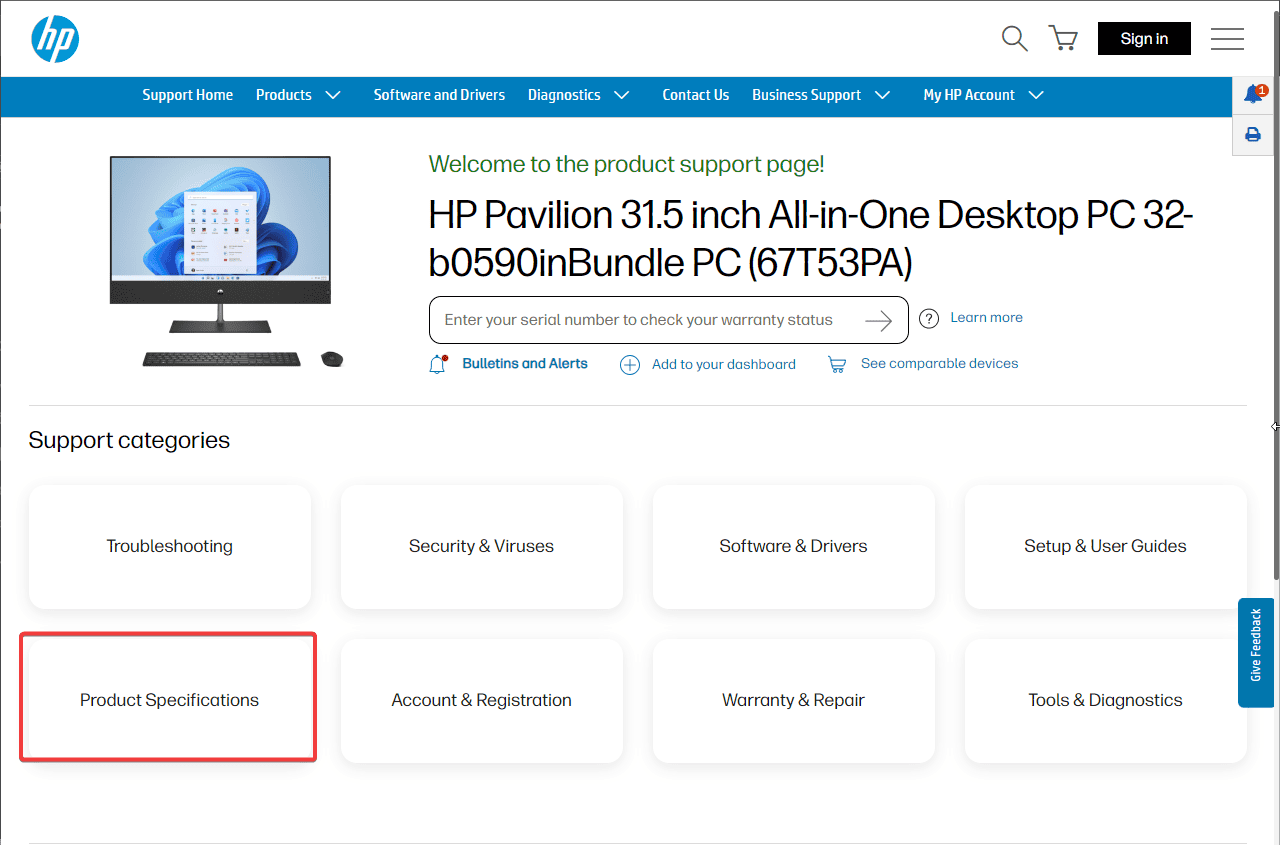Click Add to your dashboard link
Screen dimensions: 1280x845
pyautogui.click(x=724, y=365)
